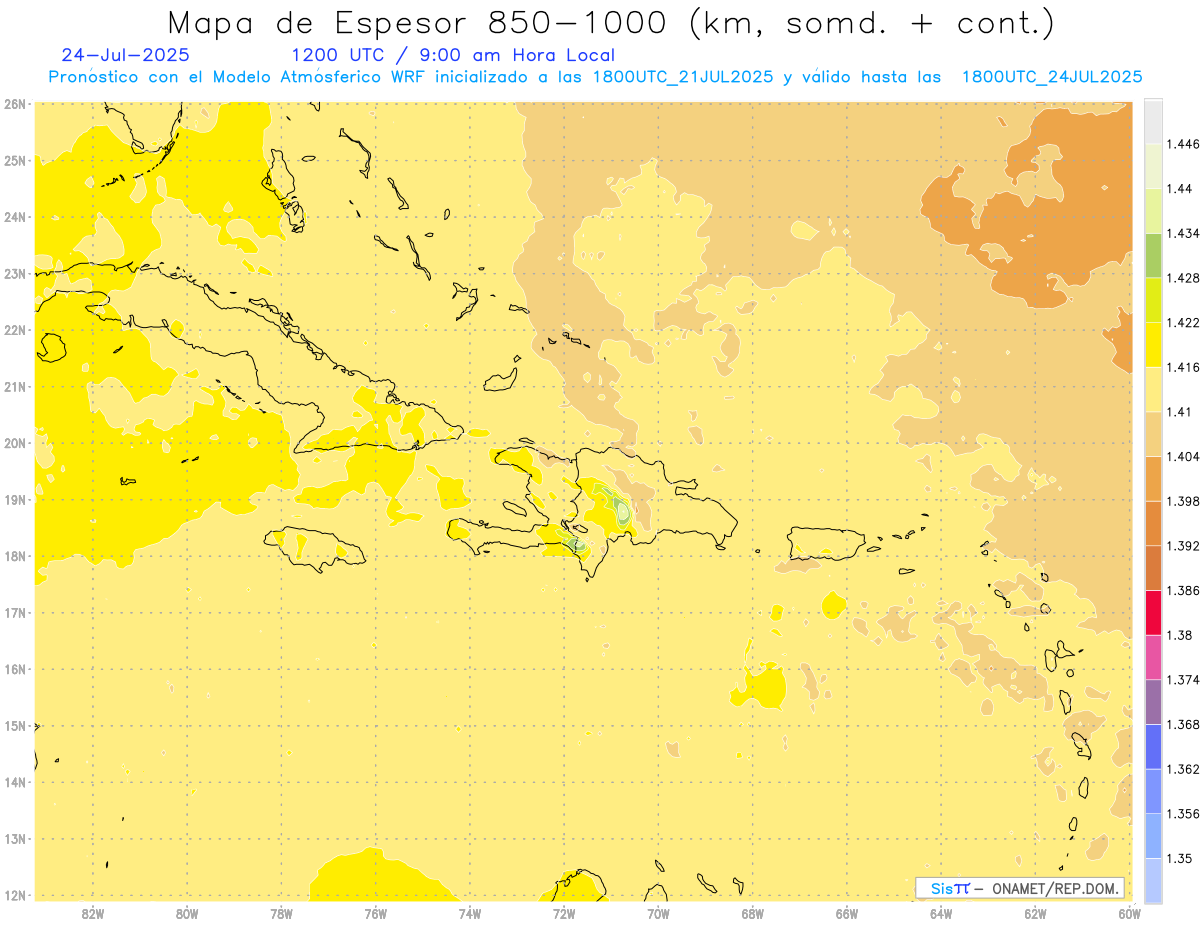Select the pale yellow swatch between 1.41 and 1.416
The width and height of the screenshot is (1200, 927).
[1153, 389]
